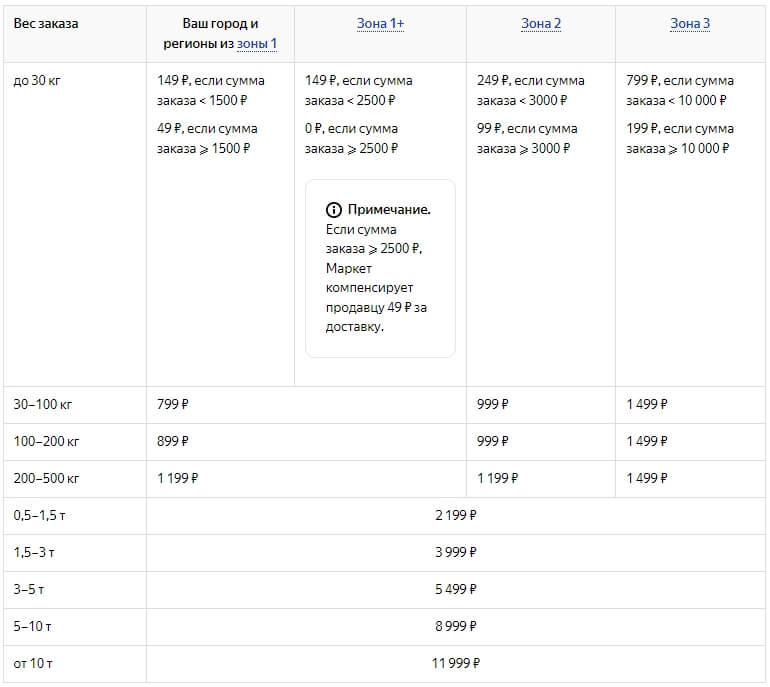Select the «100–200 кг» row label

coord(46,441)
